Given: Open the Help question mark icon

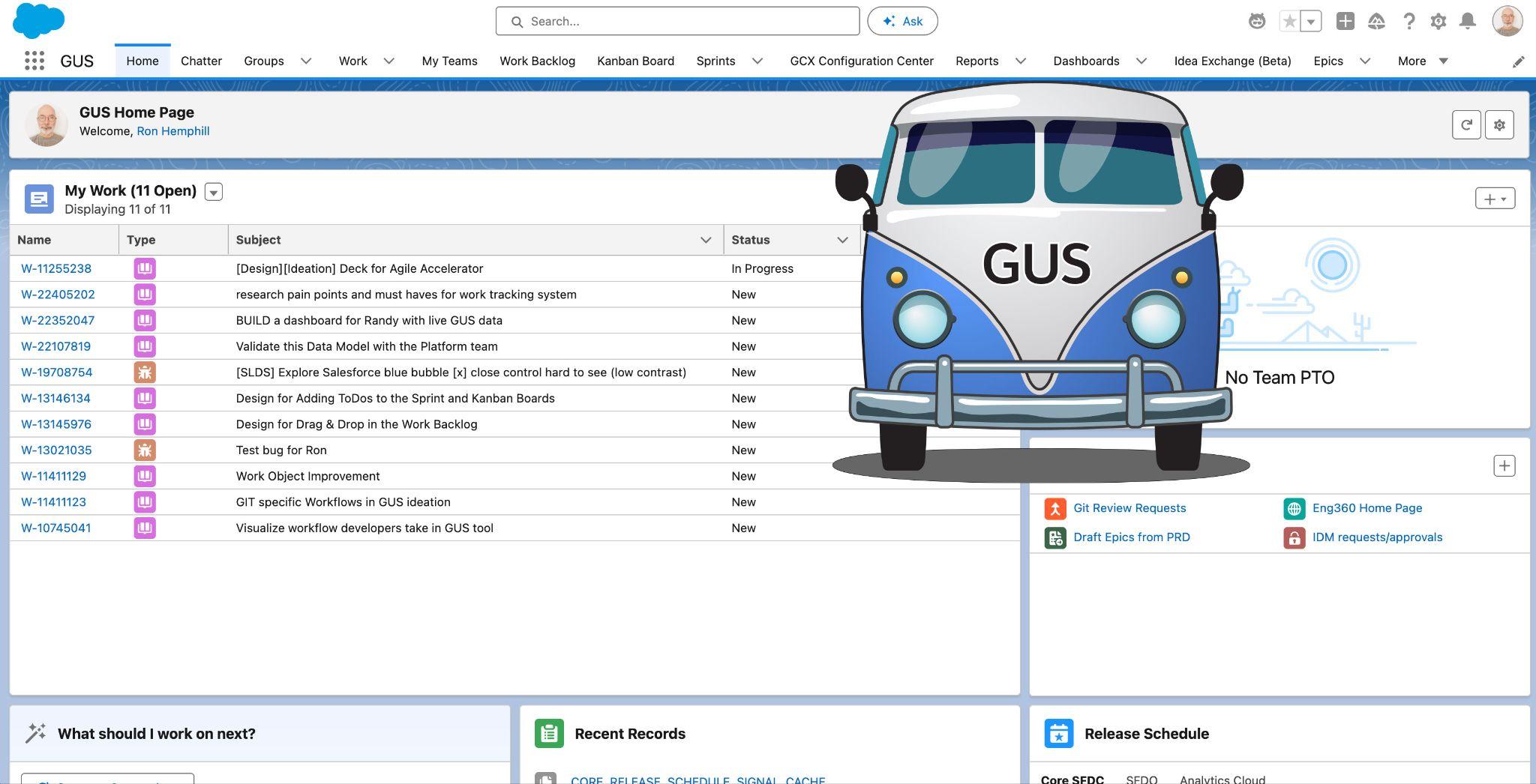Looking at the screenshot, I should pos(1408,21).
